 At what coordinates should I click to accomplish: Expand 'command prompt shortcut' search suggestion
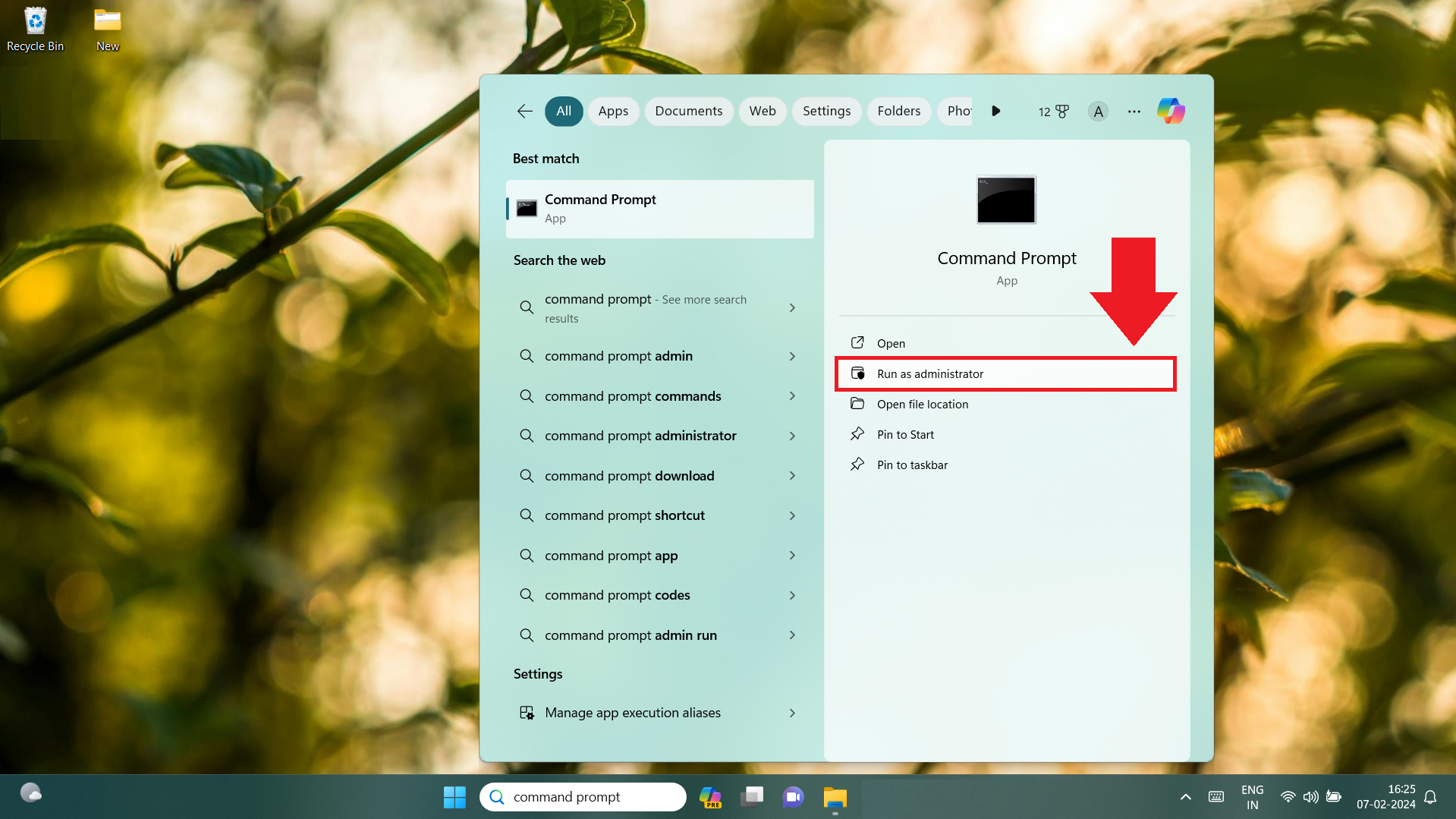(x=791, y=515)
